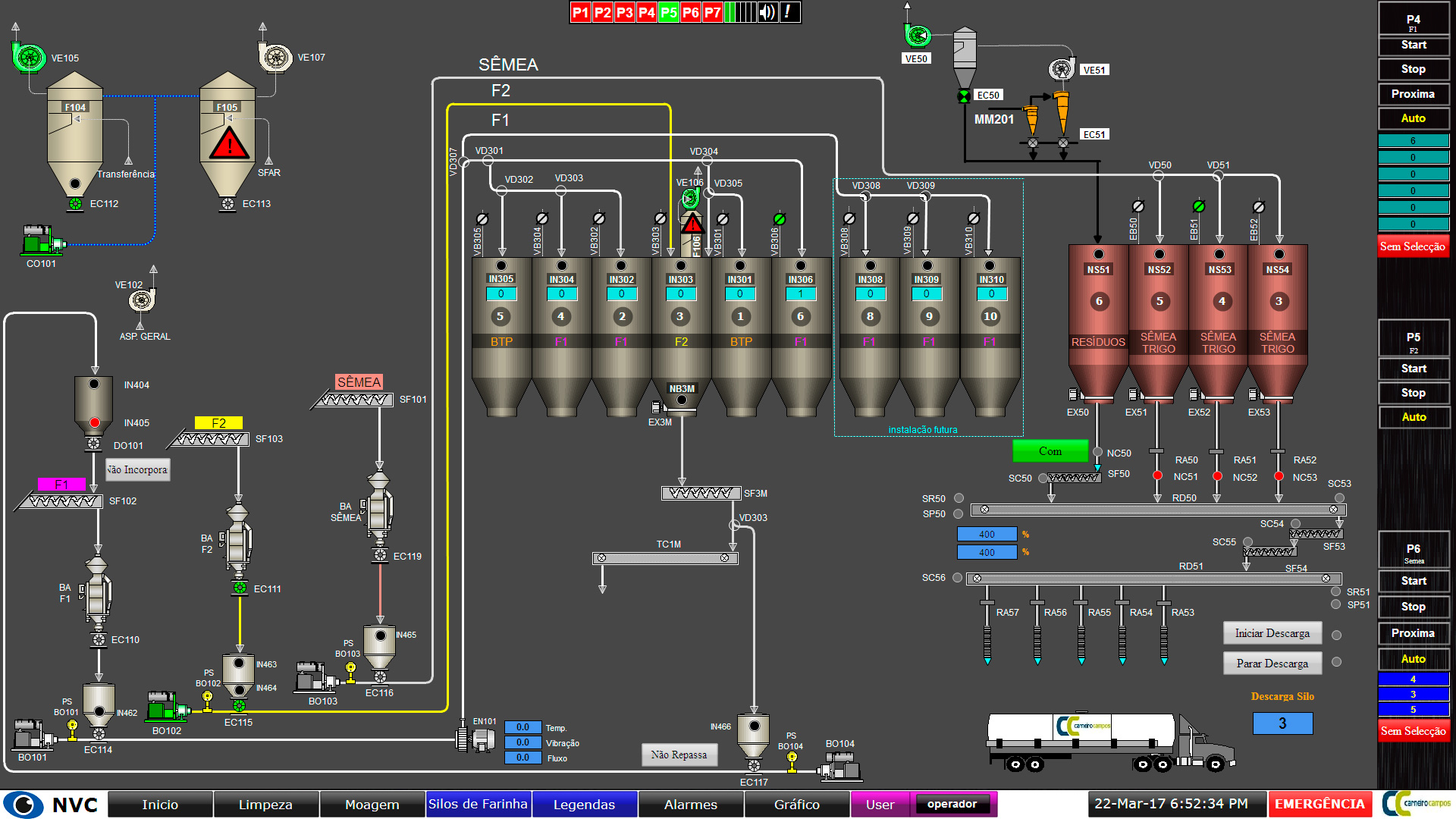
Task: Click the exclamation alert icon in top bar
Action: tap(789, 12)
